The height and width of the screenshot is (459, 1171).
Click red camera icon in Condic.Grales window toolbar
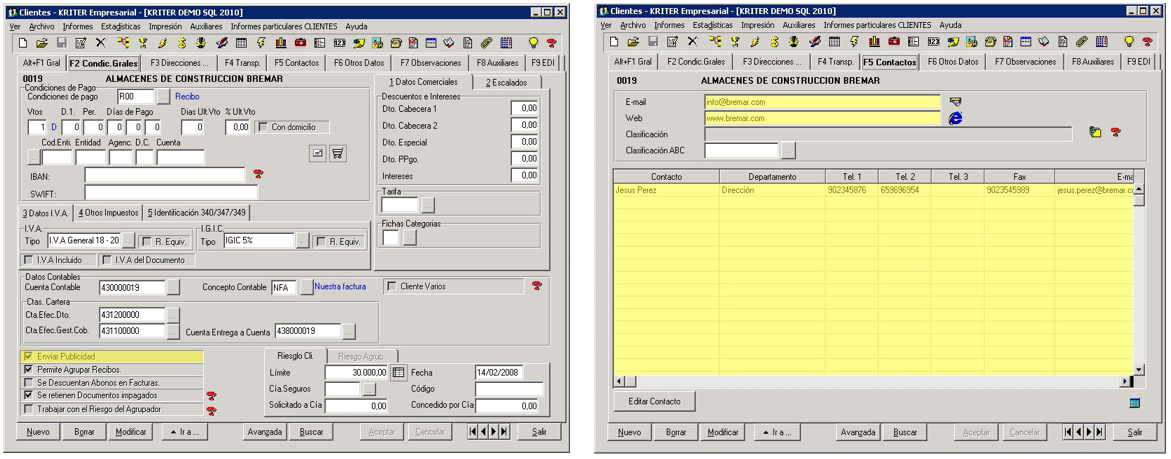299,42
